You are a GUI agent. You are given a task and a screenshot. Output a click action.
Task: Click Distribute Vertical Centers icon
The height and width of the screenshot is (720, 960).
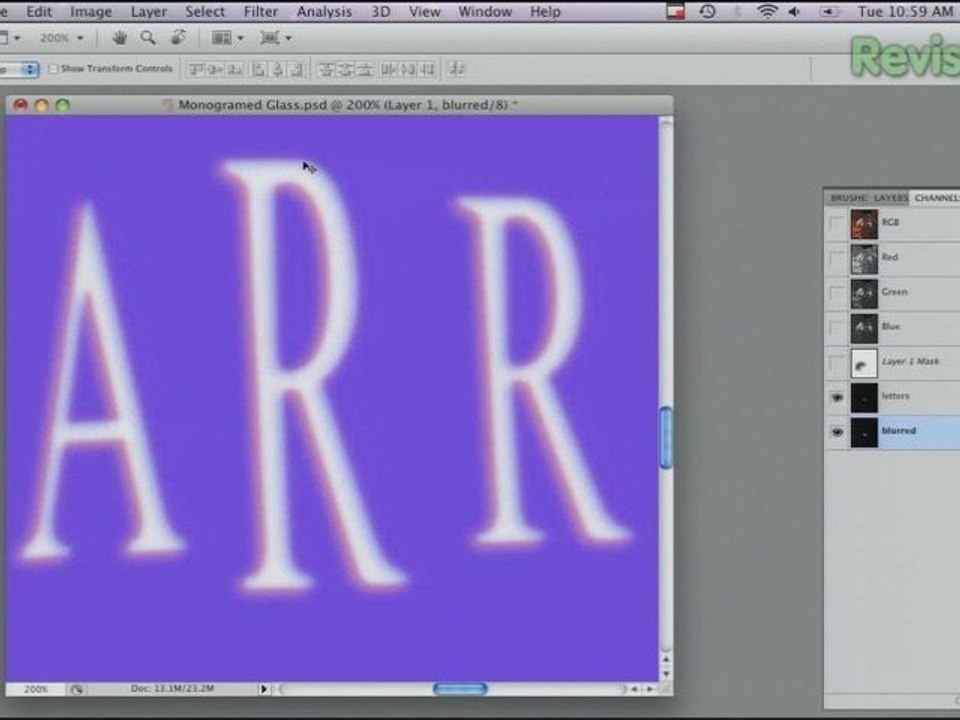tap(346, 69)
